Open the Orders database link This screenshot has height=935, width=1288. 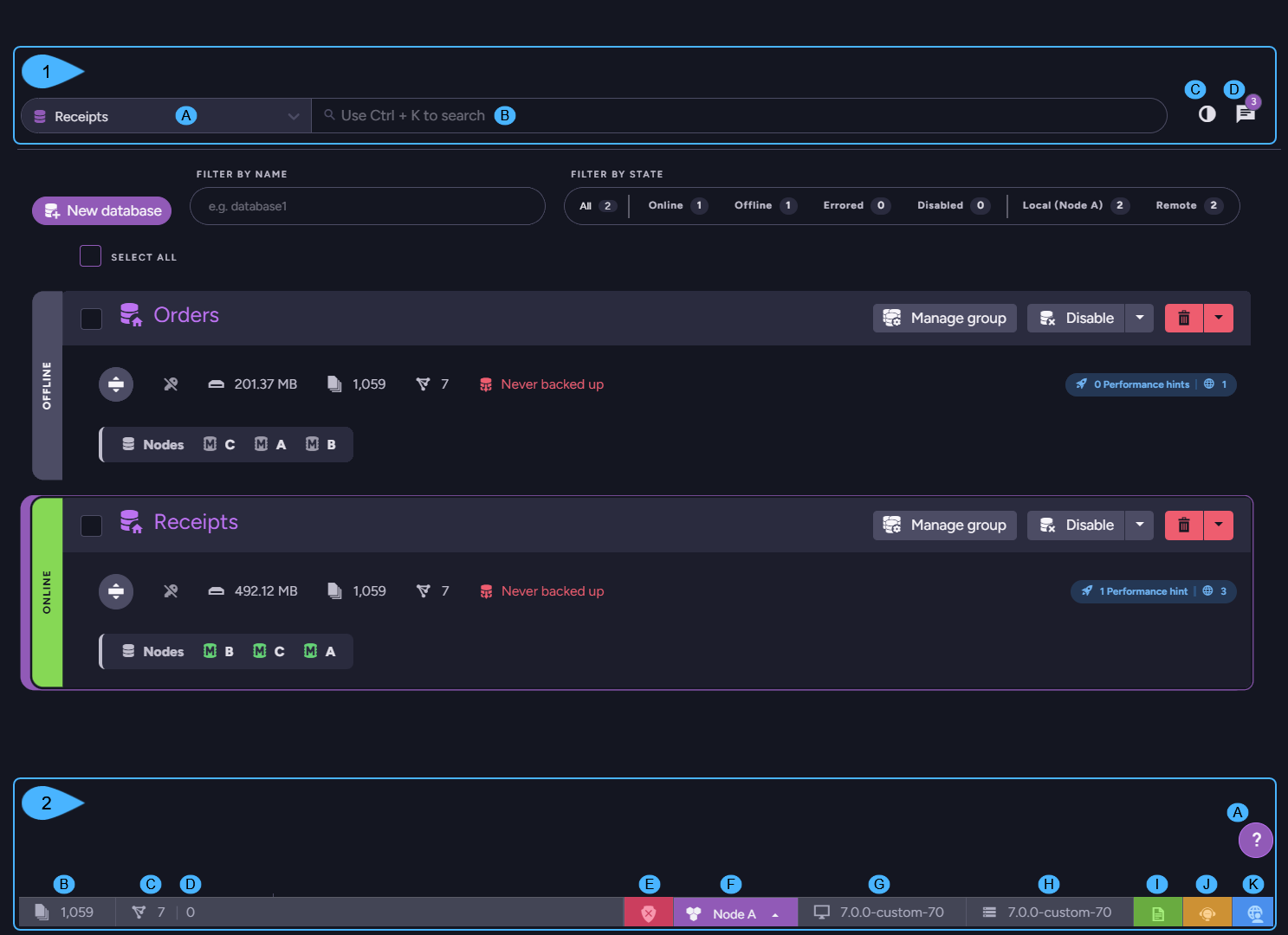click(x=186, y=315)
